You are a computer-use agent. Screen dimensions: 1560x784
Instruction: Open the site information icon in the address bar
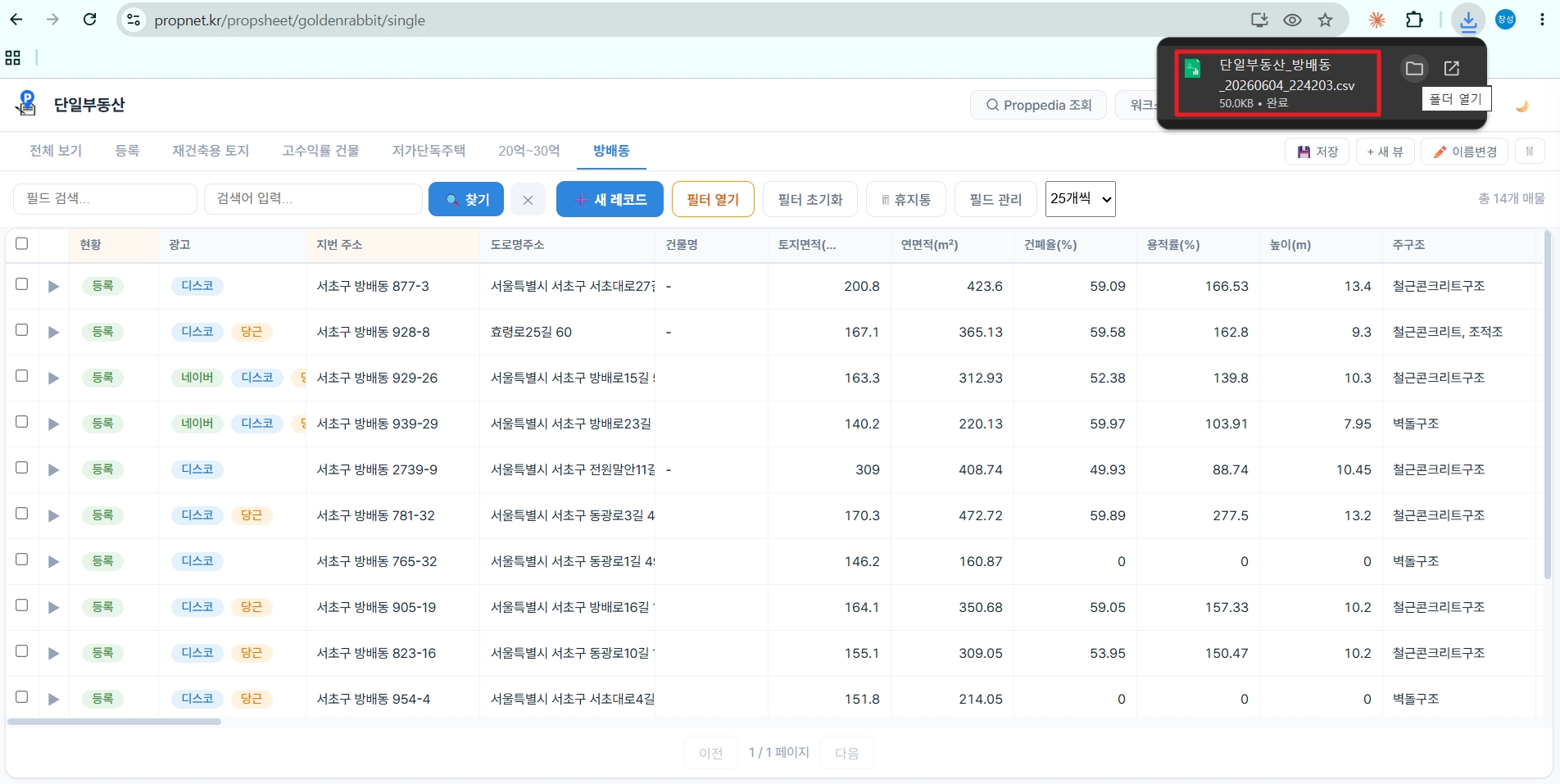134,20
